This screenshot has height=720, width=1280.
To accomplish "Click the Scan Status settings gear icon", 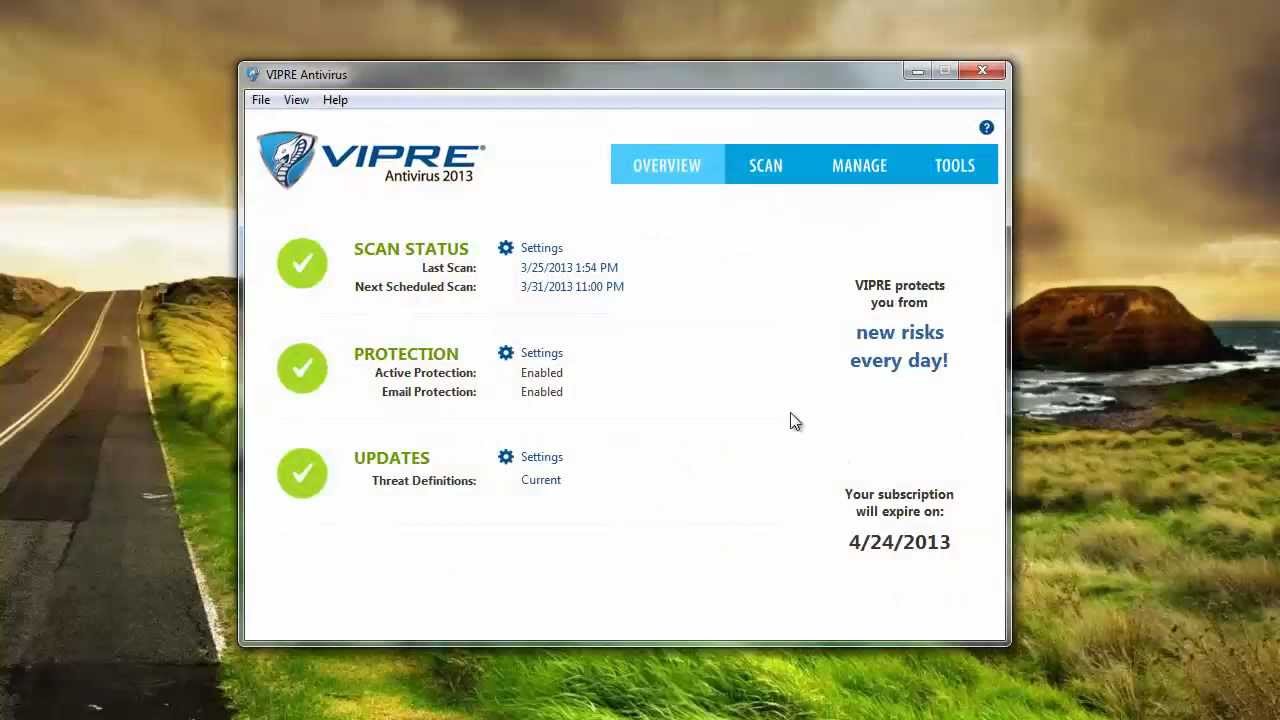I will 506,248.
